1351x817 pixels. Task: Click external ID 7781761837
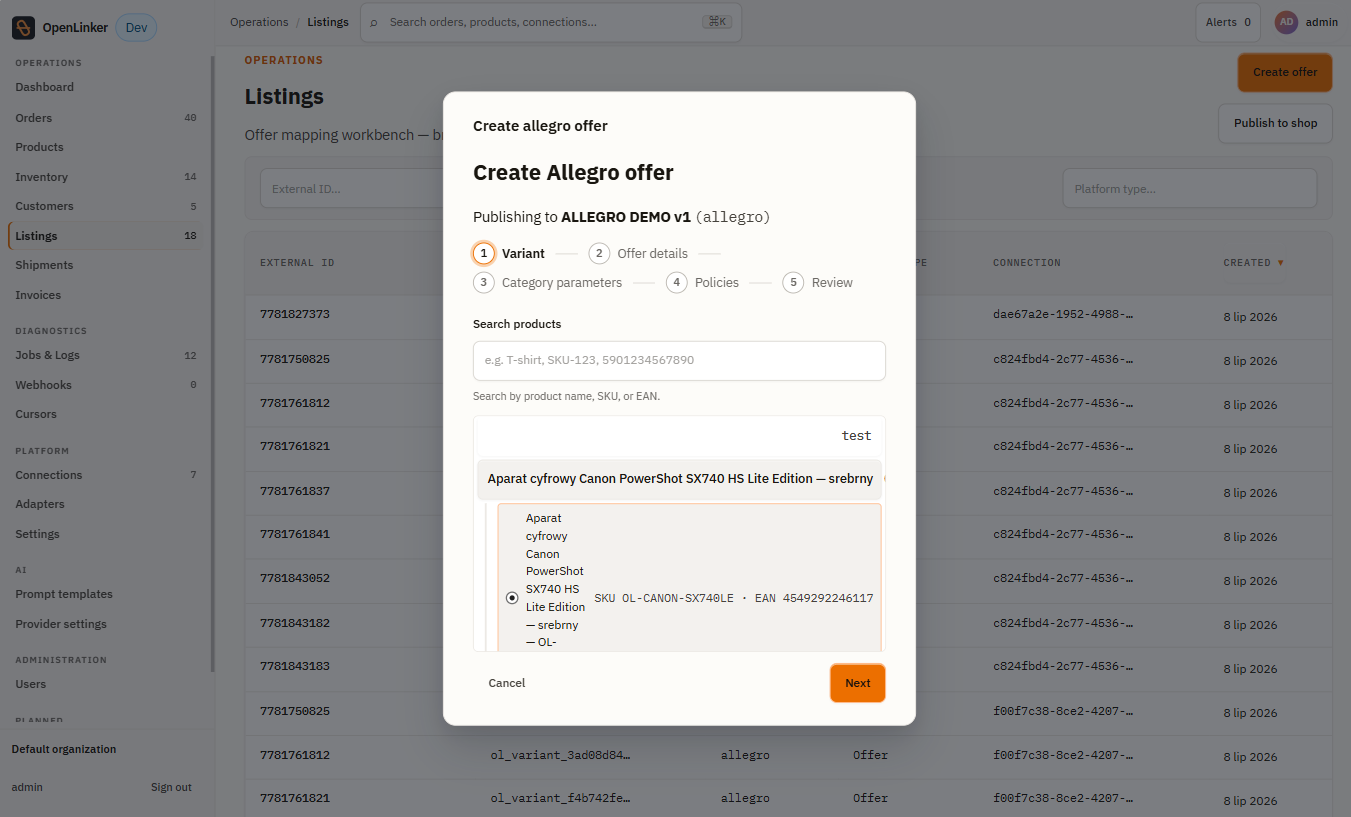[x=295, y=490]
